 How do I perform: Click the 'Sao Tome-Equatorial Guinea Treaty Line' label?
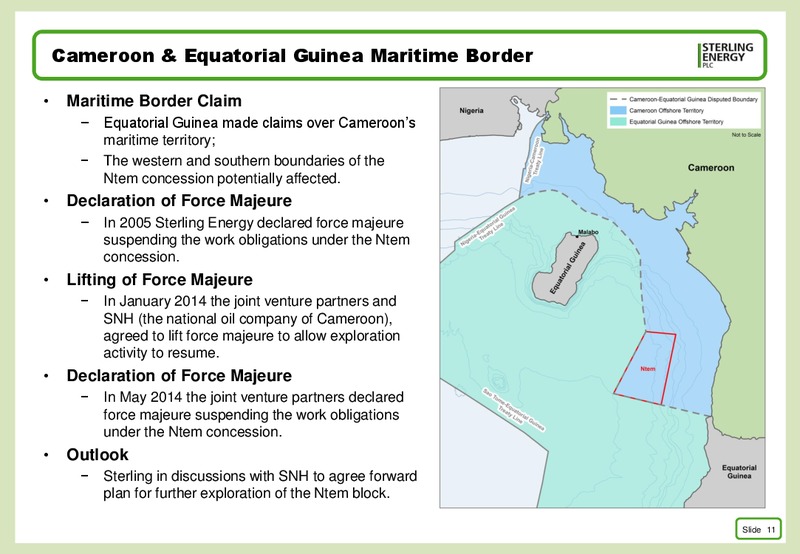coord(513,410)
